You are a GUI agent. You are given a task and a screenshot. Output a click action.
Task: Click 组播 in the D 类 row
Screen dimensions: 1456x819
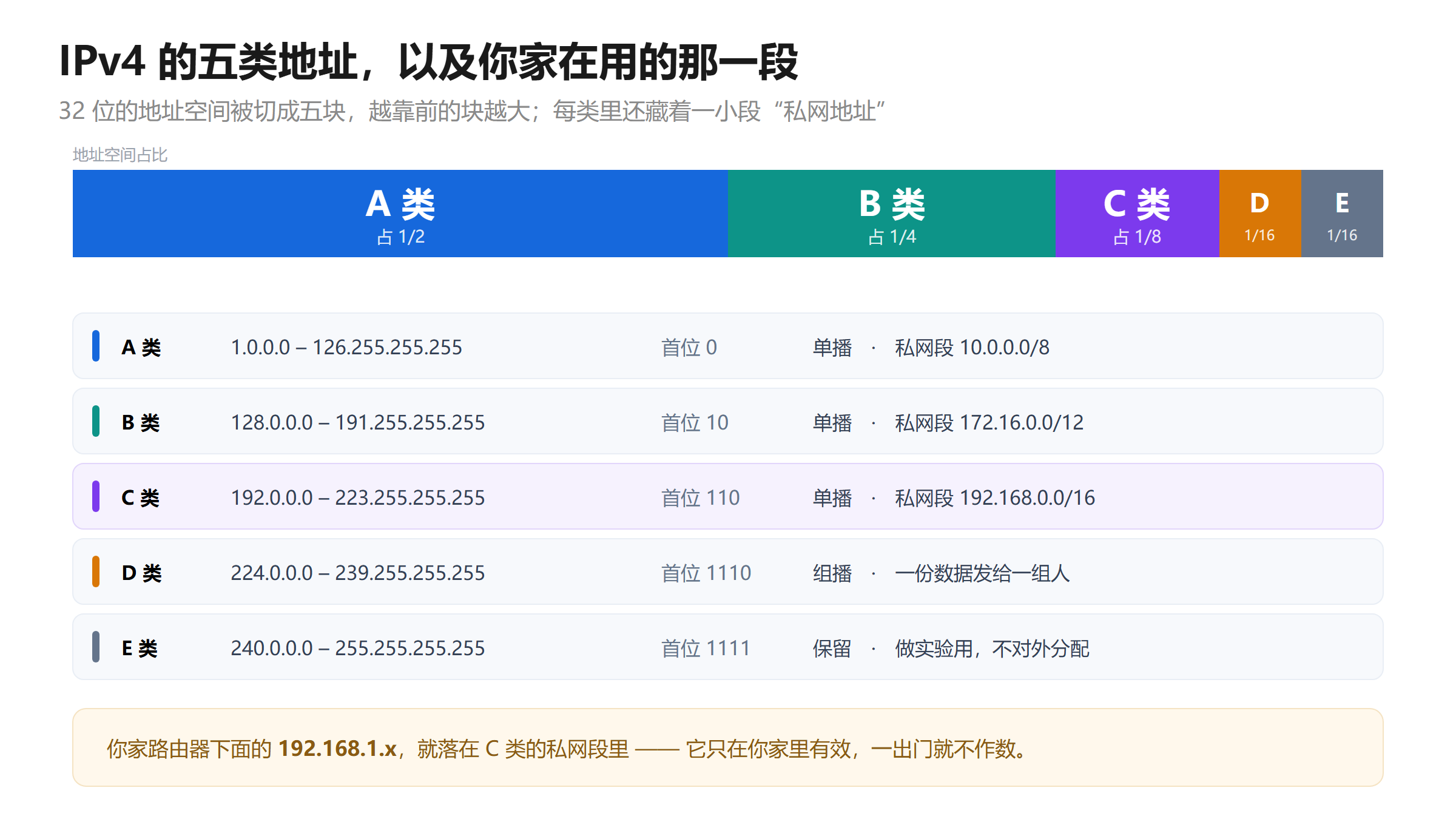(x=832, y=573)
